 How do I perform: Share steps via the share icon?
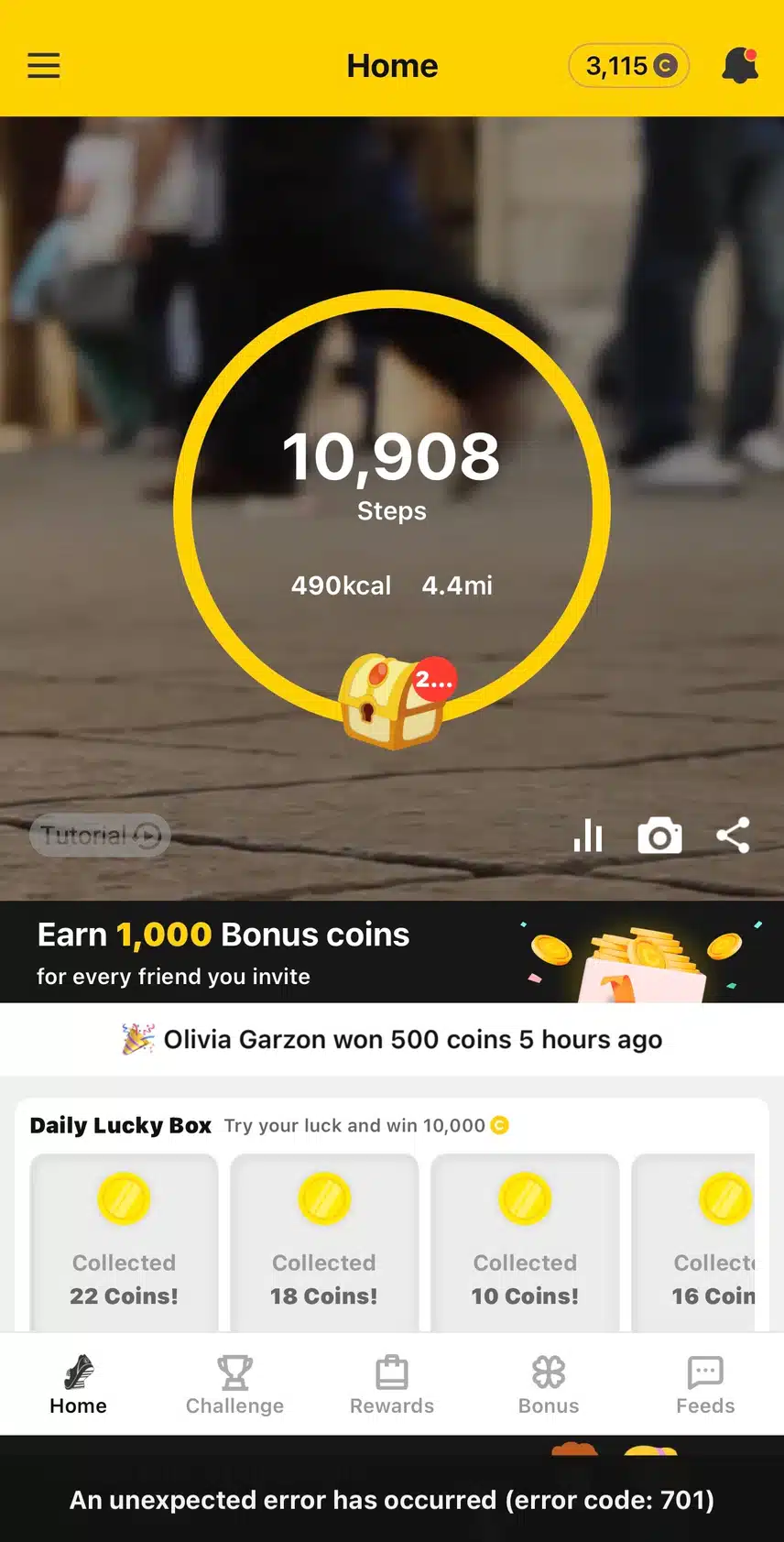click(733, 836)
